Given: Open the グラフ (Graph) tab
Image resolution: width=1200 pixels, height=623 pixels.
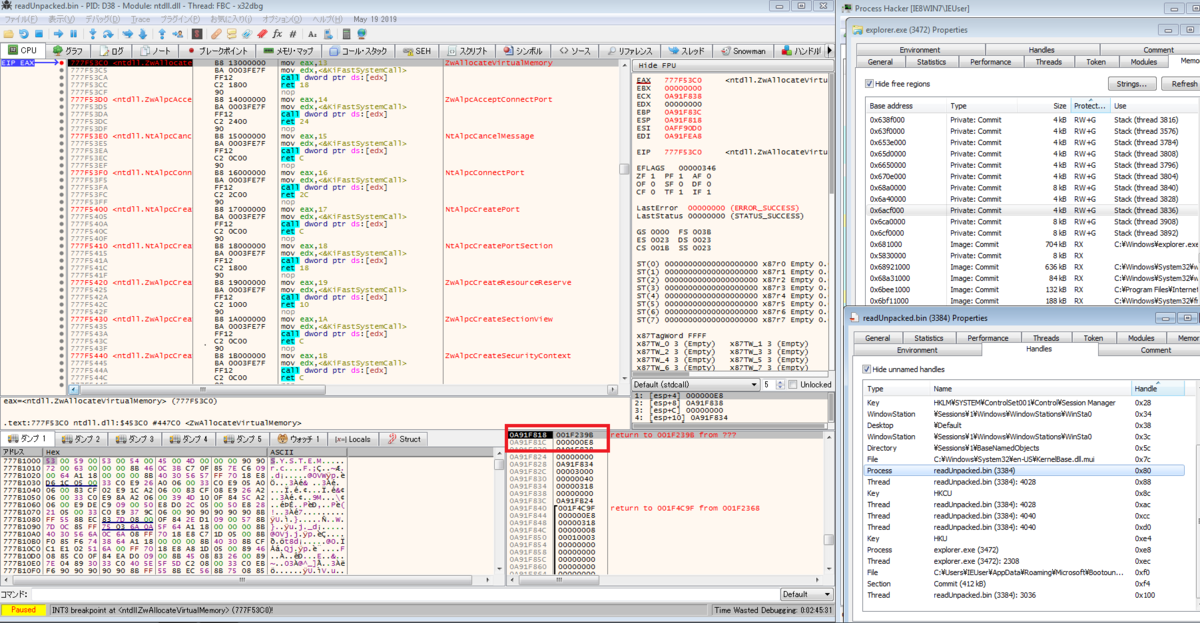Looking at the screenshot, I should (68, 50).
